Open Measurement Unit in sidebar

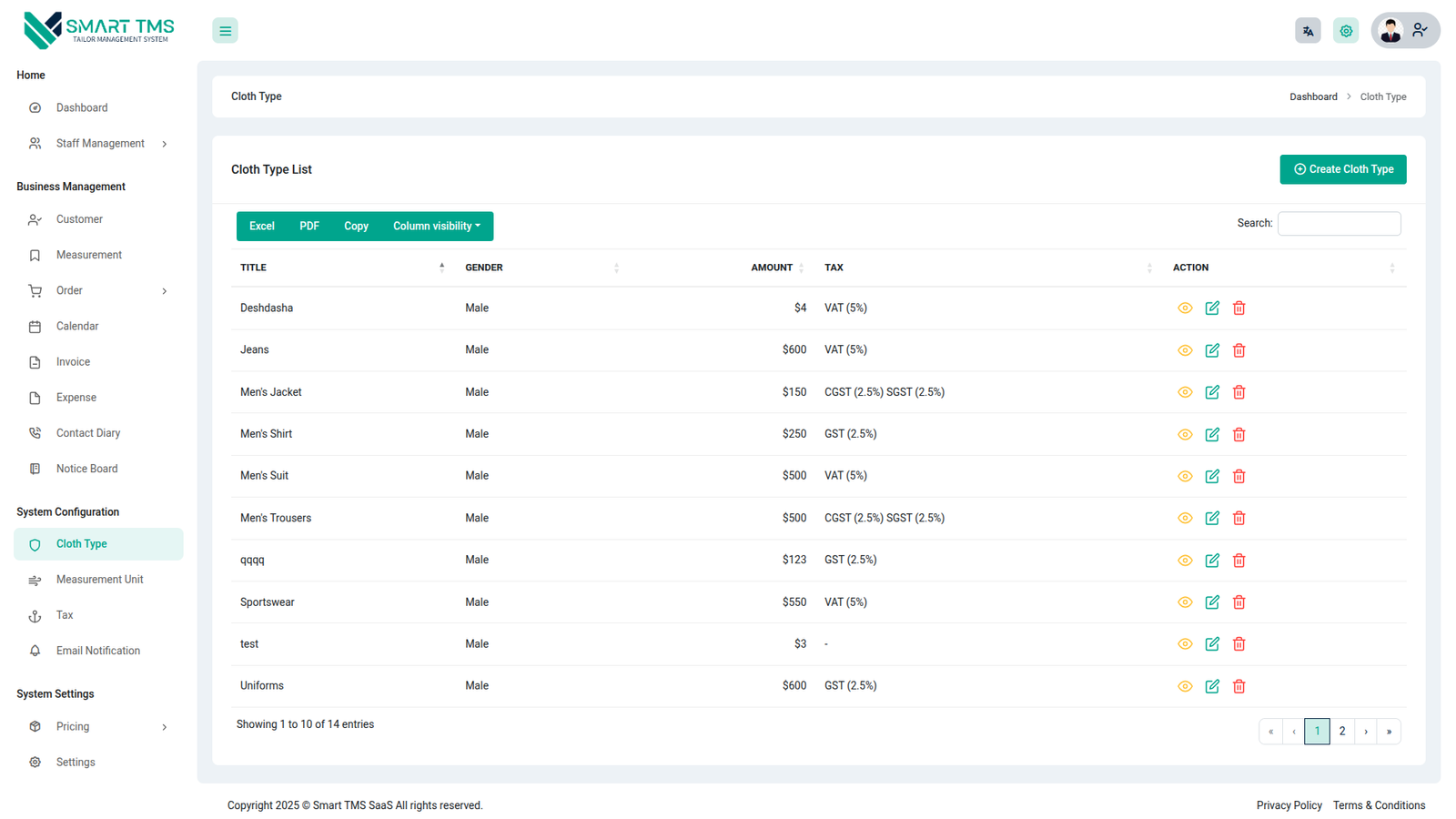pos(99,580)
